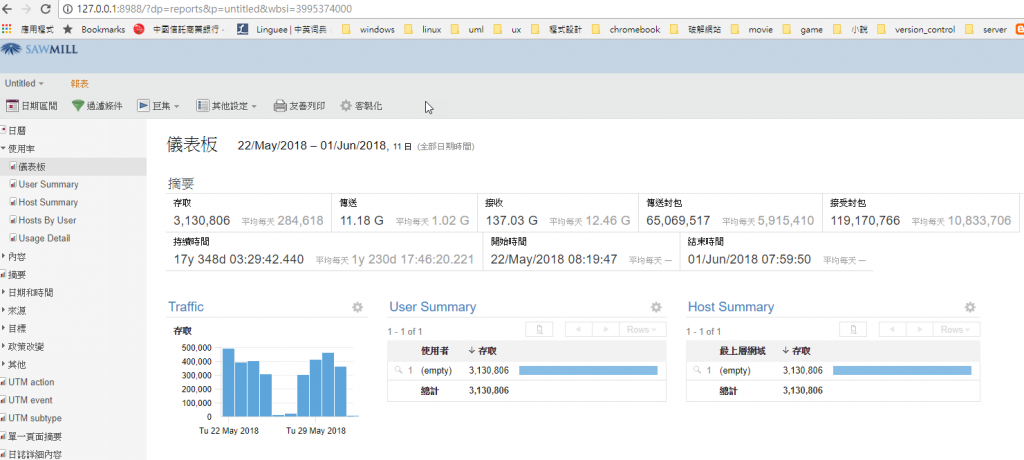Click the 22/May/2018 08:19:47 start time

tap(554, 259)
